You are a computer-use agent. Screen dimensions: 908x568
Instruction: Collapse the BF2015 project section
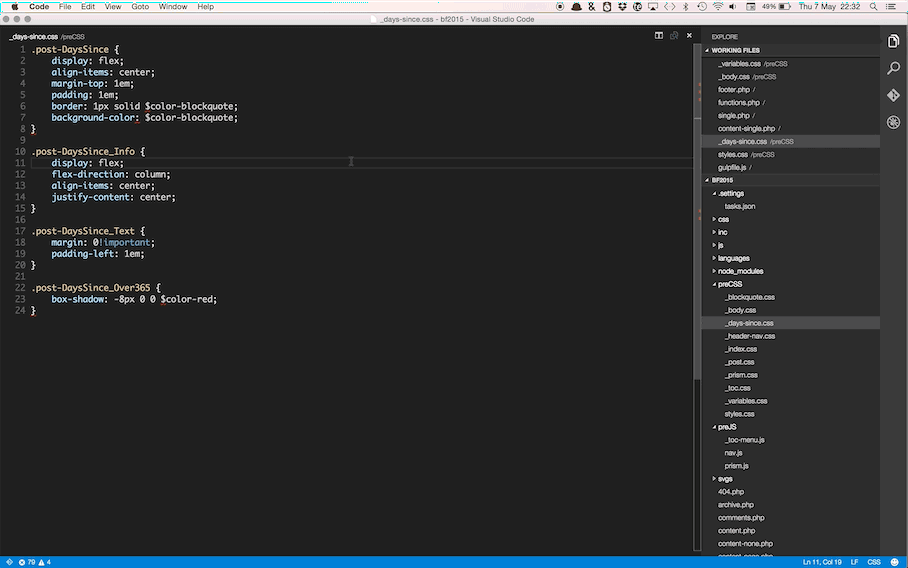click(x=706, y=180)
